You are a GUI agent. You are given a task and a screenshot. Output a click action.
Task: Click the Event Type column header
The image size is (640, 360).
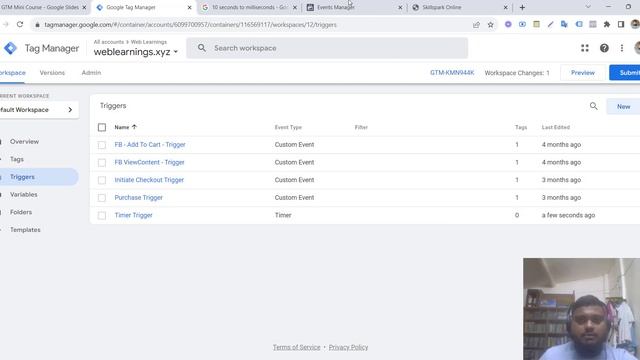288,127
